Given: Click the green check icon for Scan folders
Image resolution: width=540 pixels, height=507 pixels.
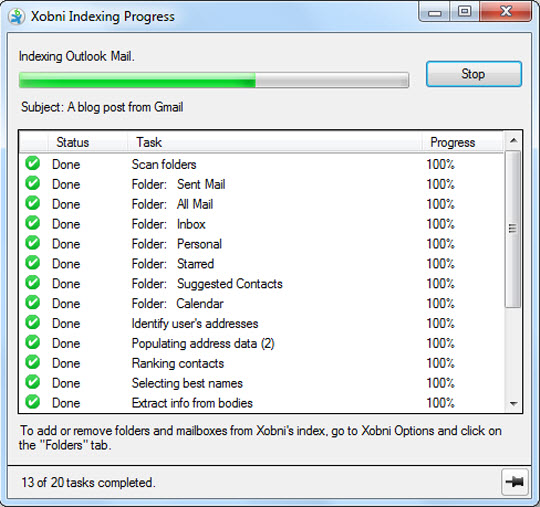Looking at the screenshot, I should point(32,163).
